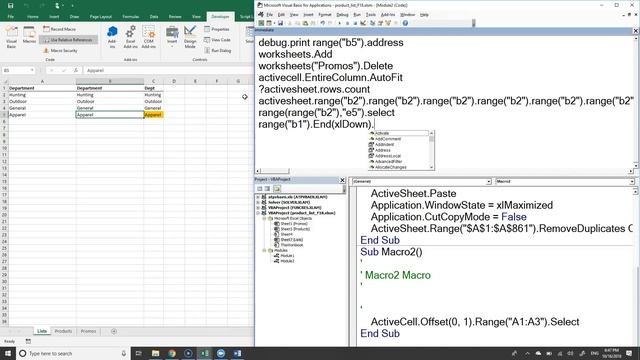Switch to the Excel Home tab
This screenshot has width=640, height=360.
coord(33,17)
